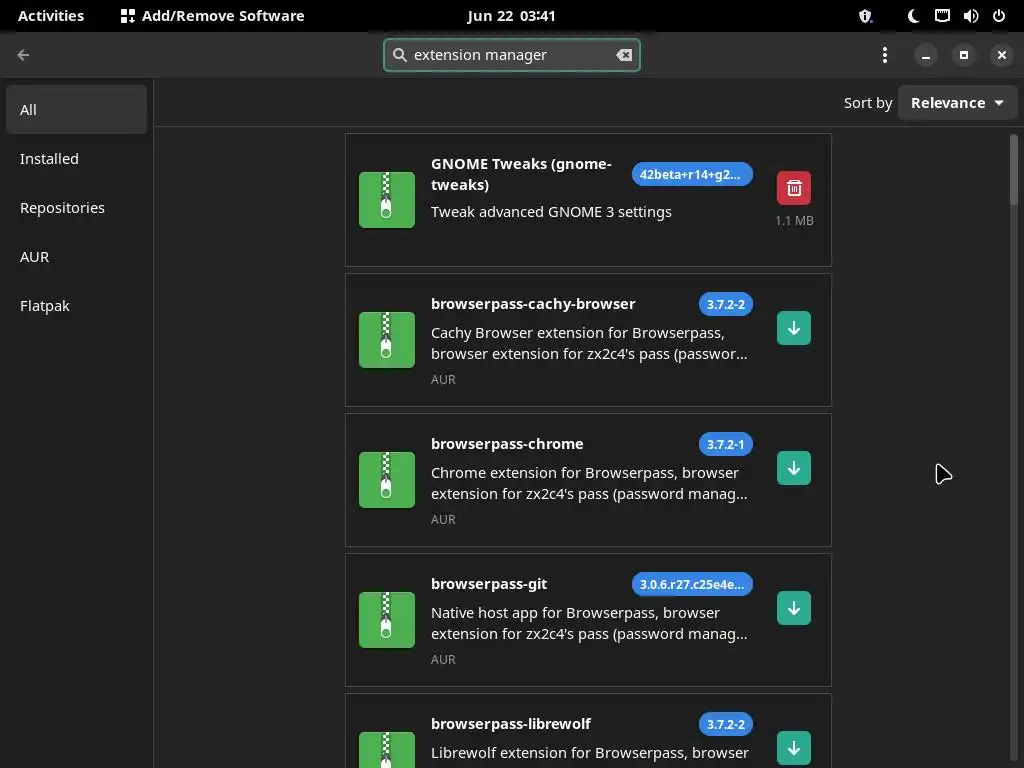1024x768 pixels.
Task: Click the Add/Remove Software app icon in top bar
Action: tap(128, 16)
